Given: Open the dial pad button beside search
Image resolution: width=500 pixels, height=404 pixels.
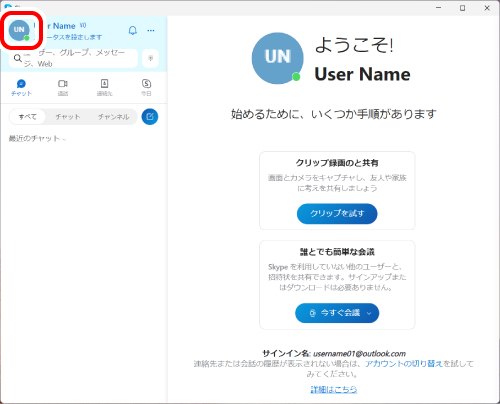Looking at the screenshot, I should click(x=150, y=59).
